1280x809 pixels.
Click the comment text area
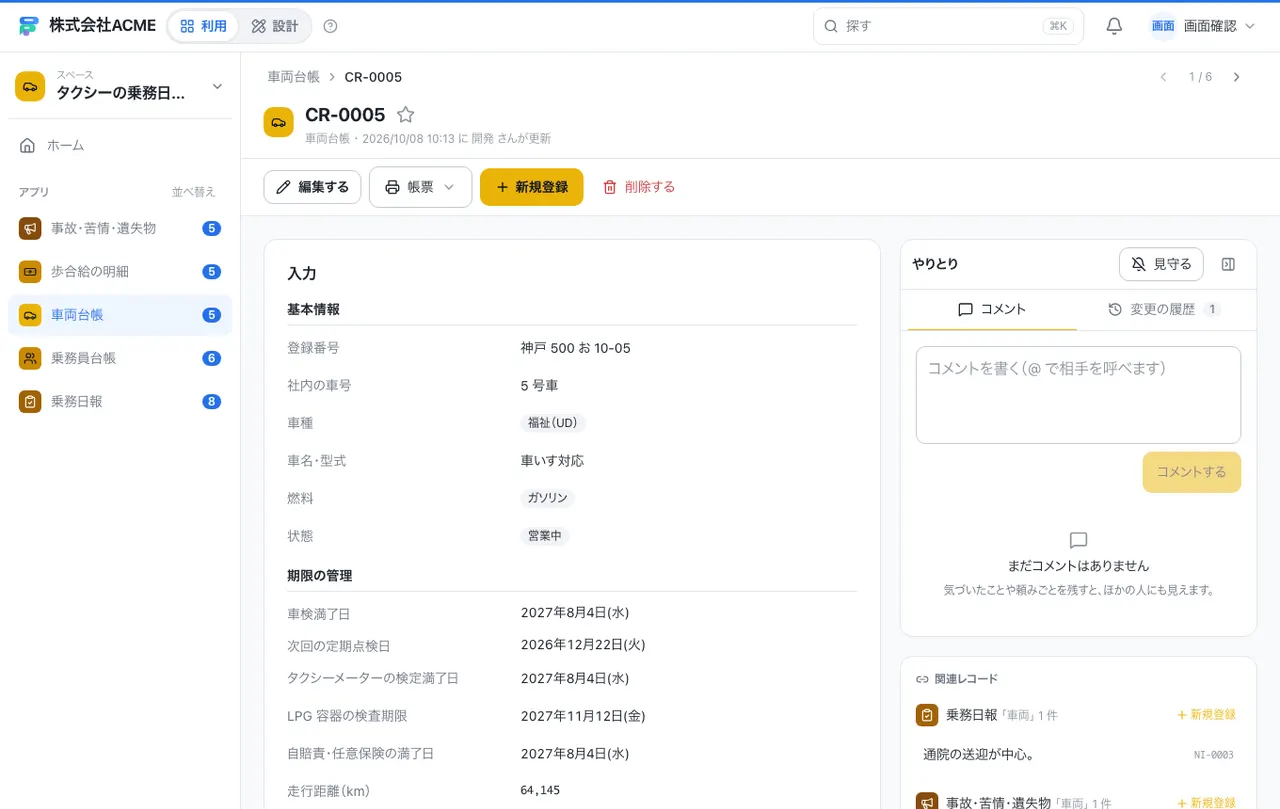pos(1078,395)
